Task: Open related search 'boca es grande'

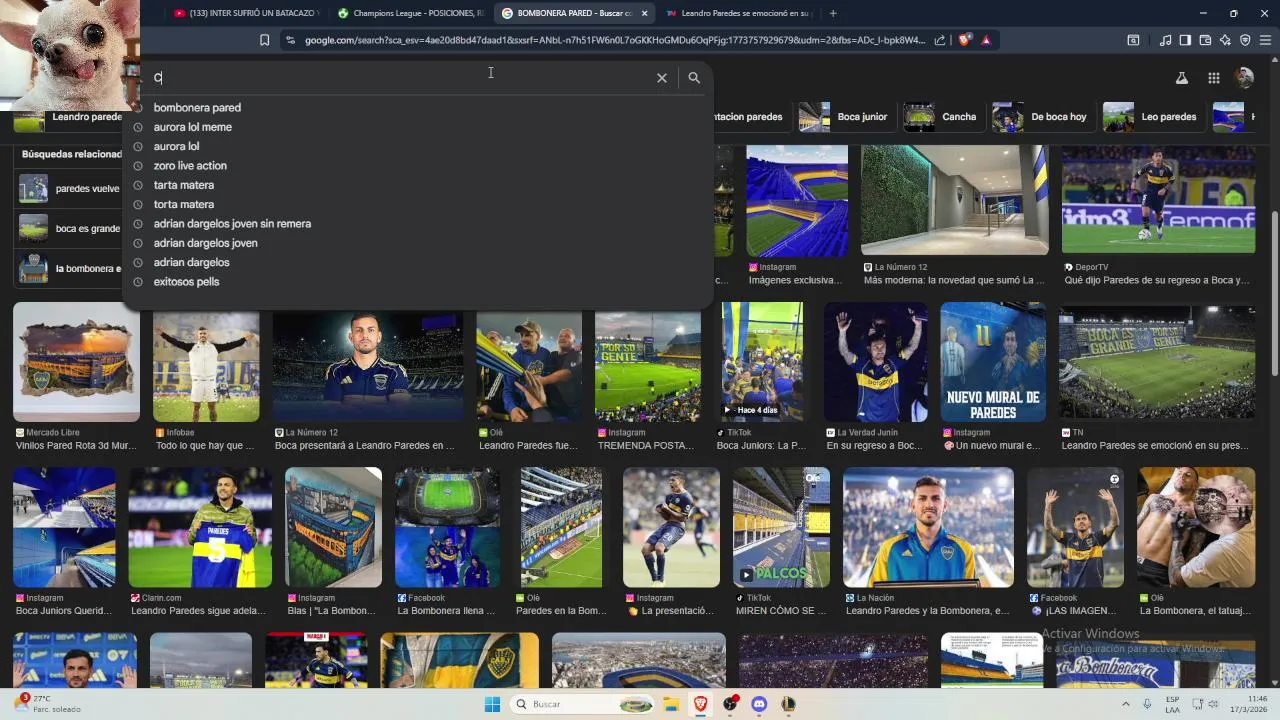Action: pyautogui.click(x=70, y=228)
